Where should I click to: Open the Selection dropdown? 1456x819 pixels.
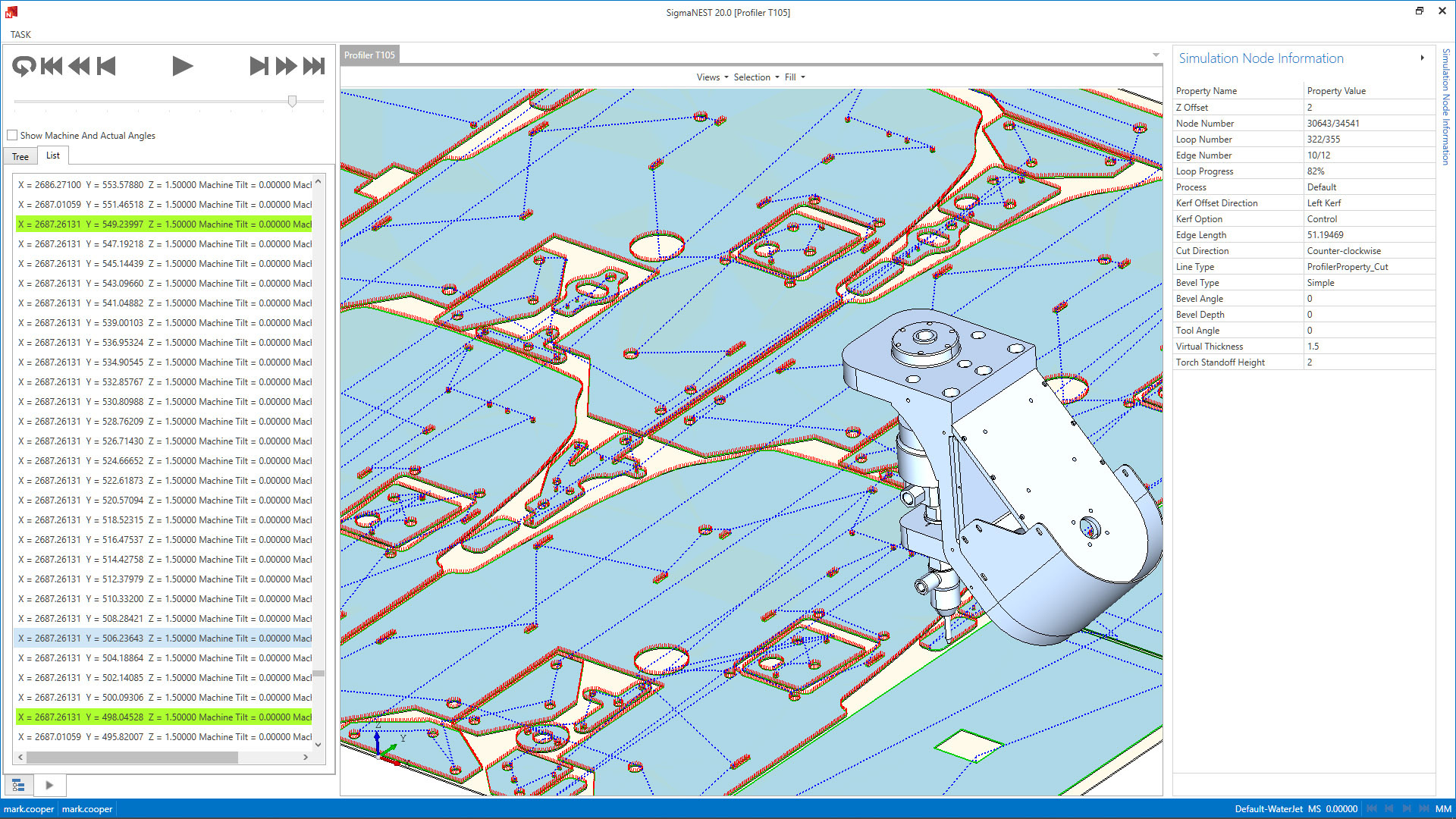pyautogui.click(x=756, y=77)
